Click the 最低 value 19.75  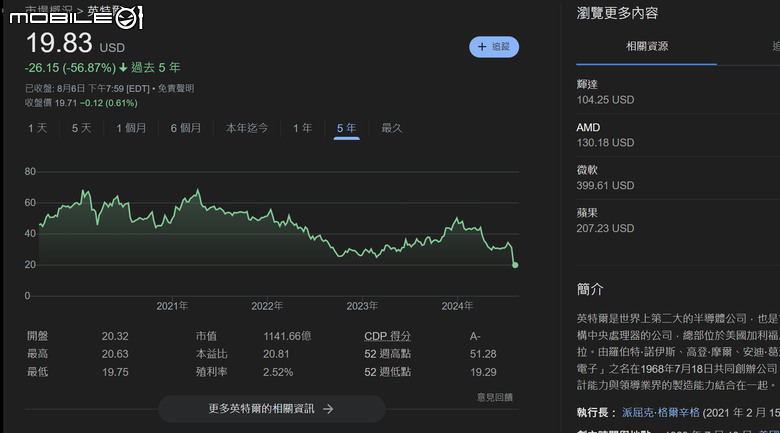pyautogui.click(x=115, y=372)
